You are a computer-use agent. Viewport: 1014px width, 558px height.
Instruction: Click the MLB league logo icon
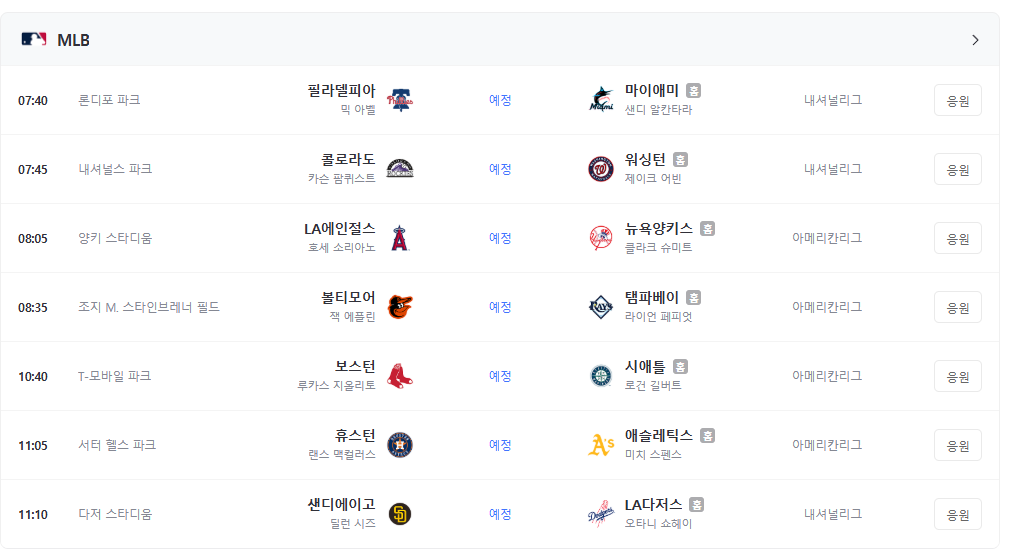[x=34, y=39]
